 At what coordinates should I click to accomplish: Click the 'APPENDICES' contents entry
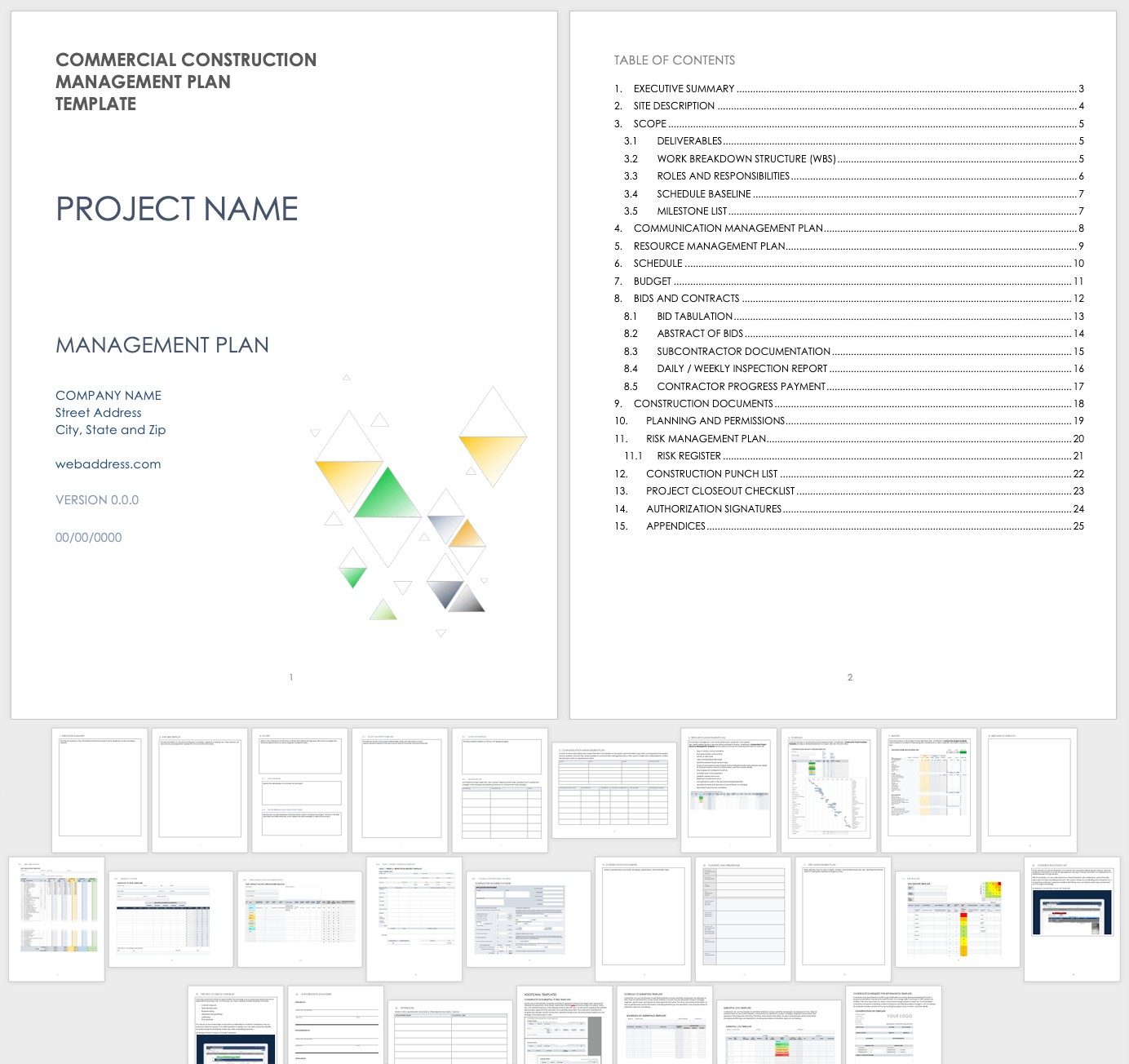pyautogui.click(x=849, y=526)
